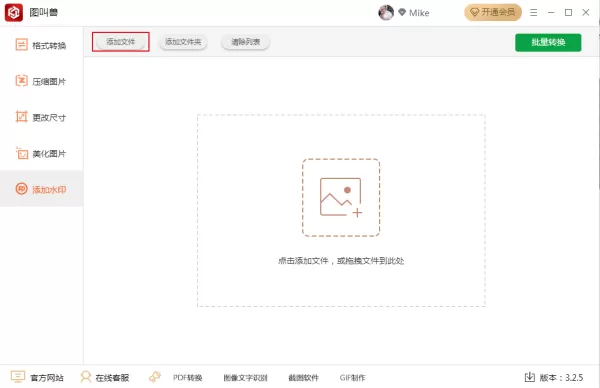Viewport: 600px width, 388px height.
Task: Open the user avatar profile picture
Action: coord(386,13)
